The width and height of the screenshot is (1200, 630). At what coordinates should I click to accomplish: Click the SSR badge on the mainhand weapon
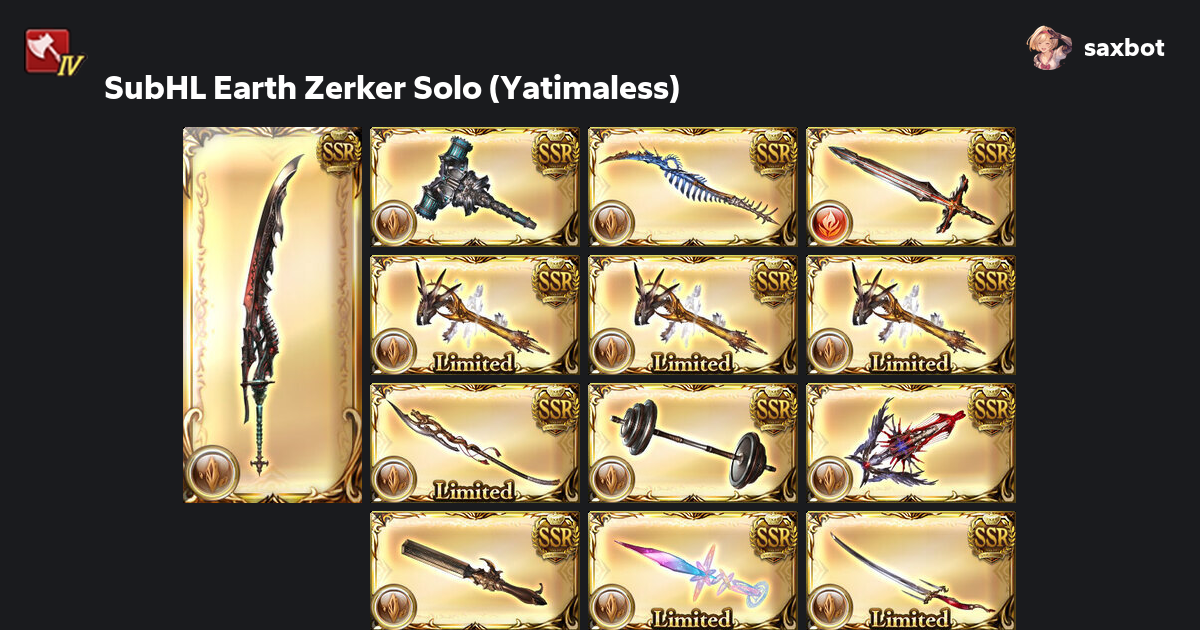[337, 152]
